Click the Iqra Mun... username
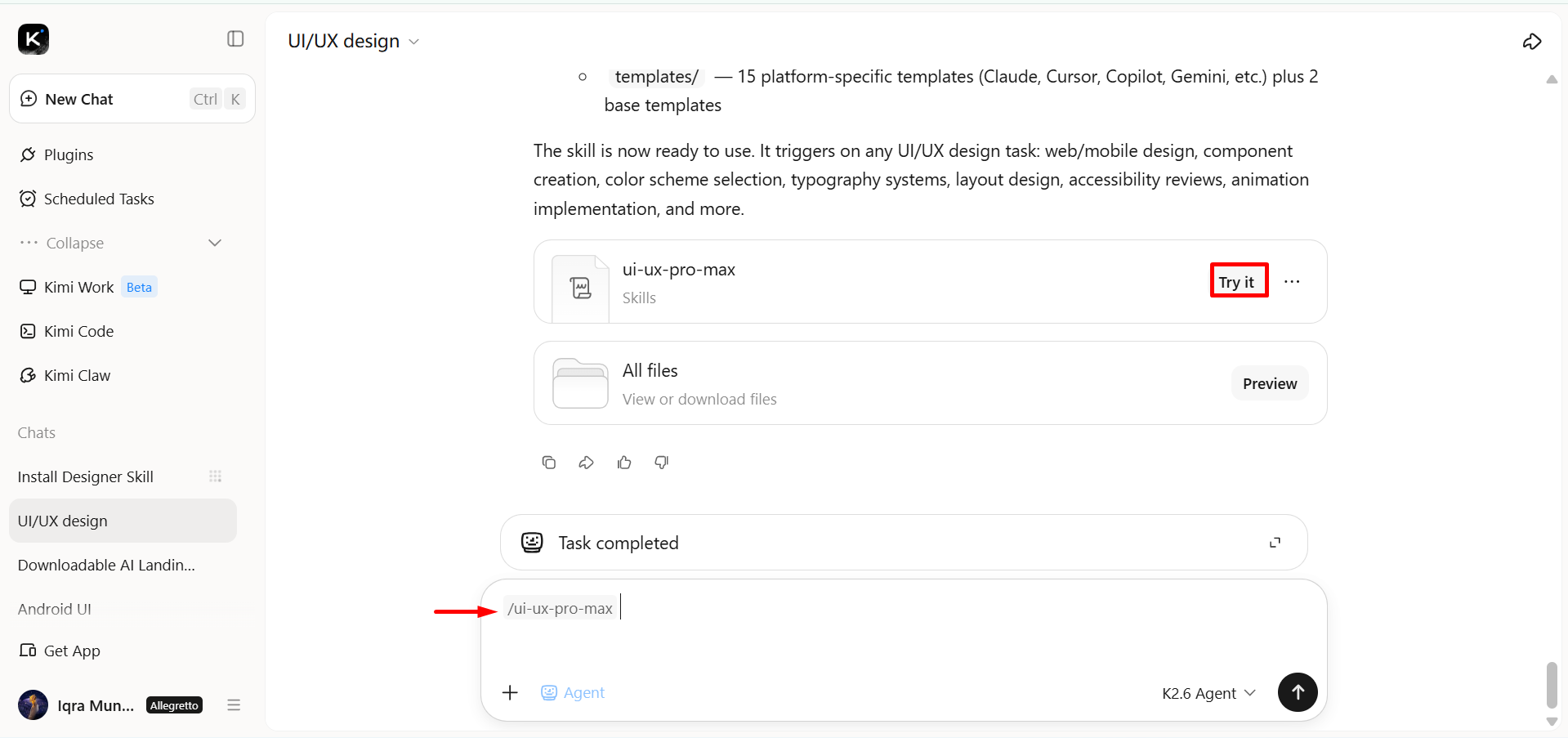The height and width of the screenshot is (738, 1568). 96,705
